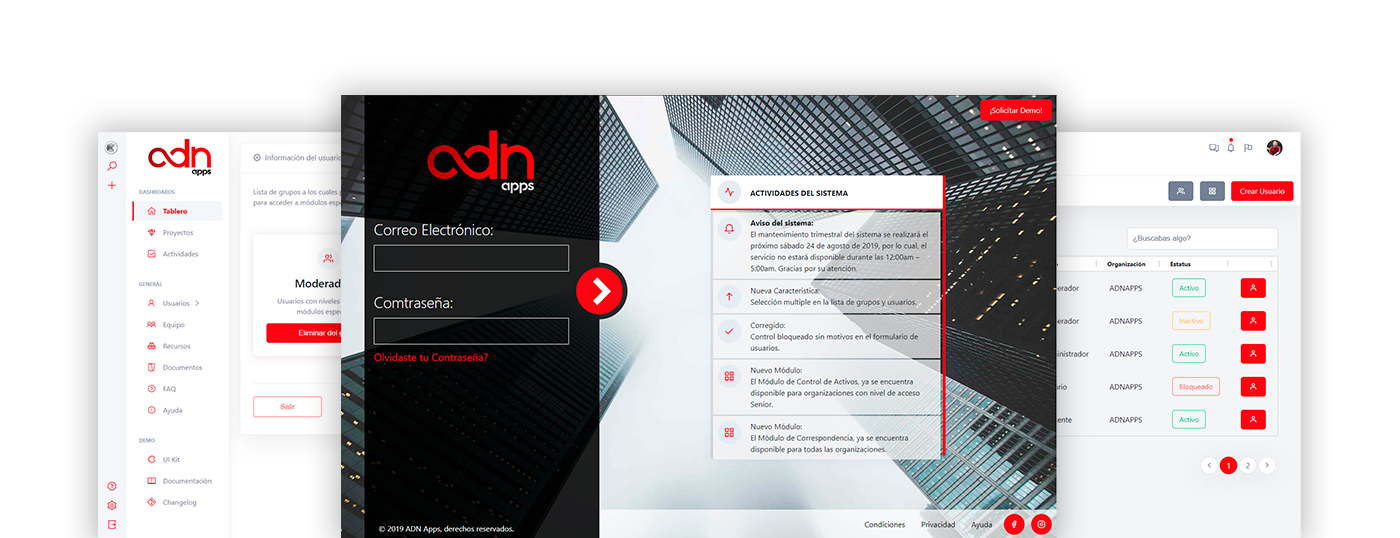Image resolution: width=1400 pixels, height=538 pixels.
Task: Click the Instagram icon in the footer
Action: (x=1041, y=524)
